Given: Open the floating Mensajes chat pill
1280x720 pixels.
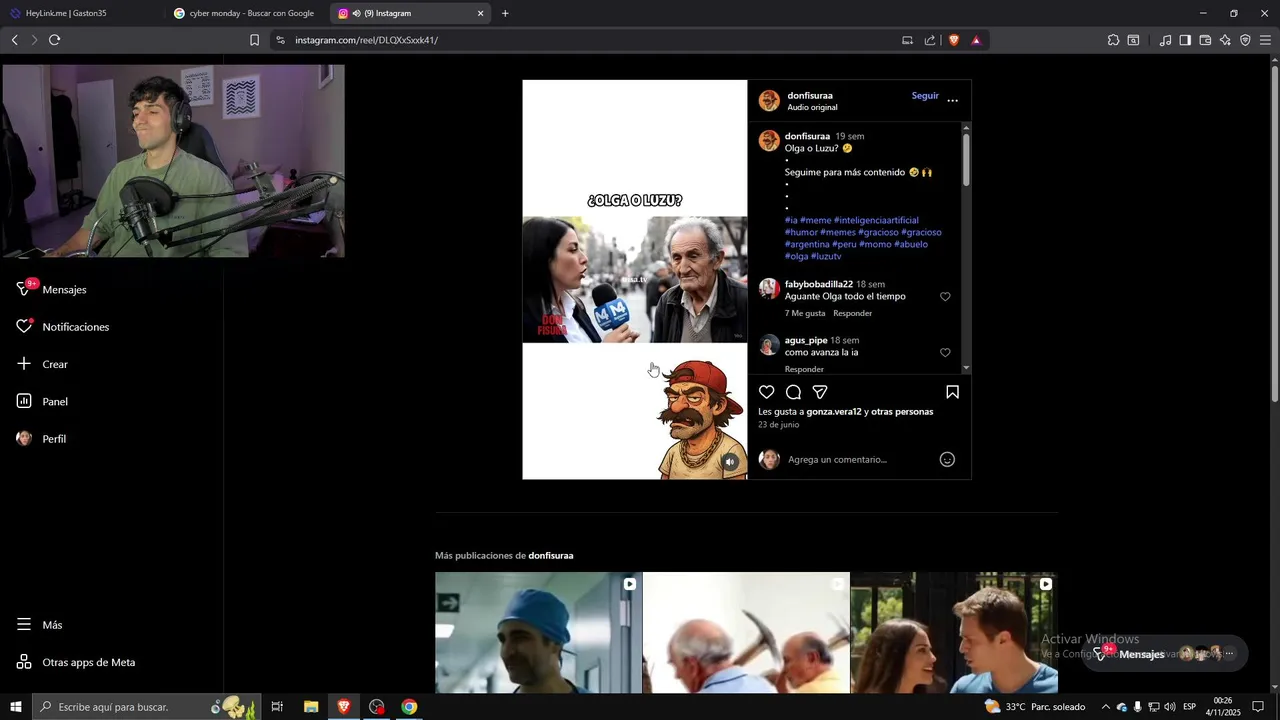Looking at the screenshot, I should click(1165, 654).
